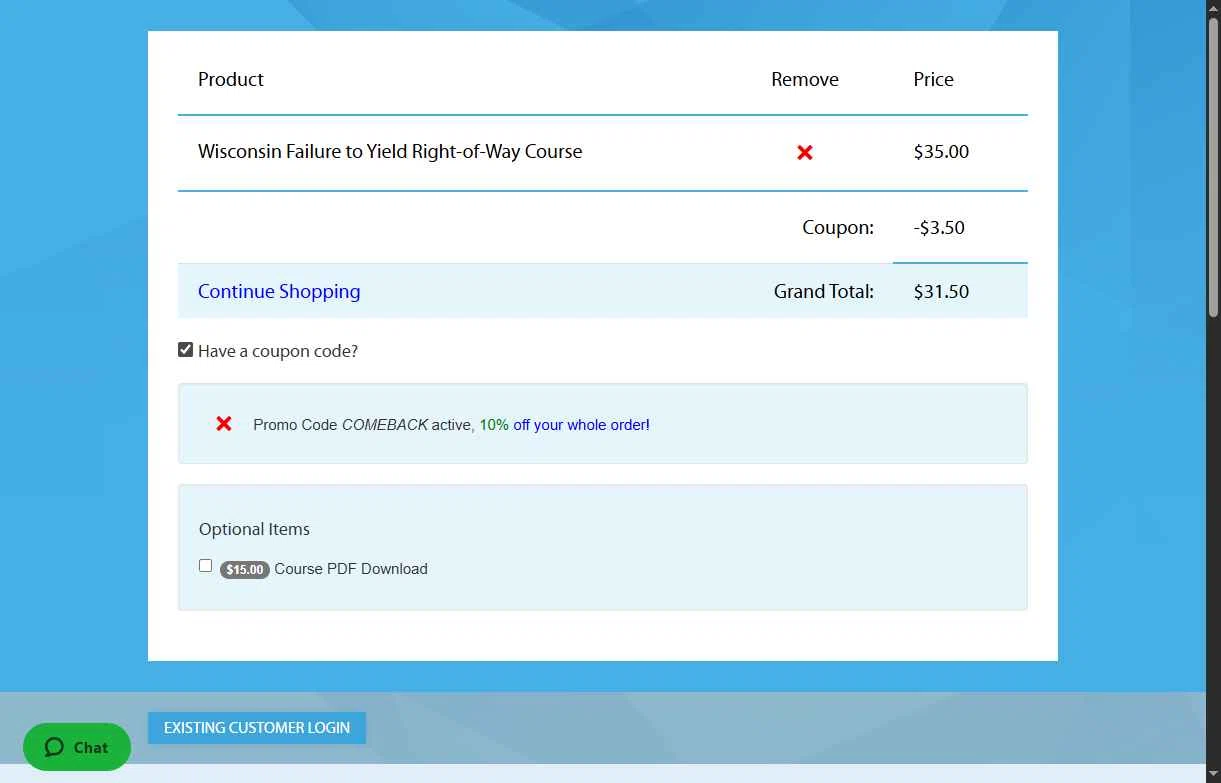This screenshot has height=783, width=1221.
Task: Click the Product column header
Action: pyautogui.click(x=231, y=79)
